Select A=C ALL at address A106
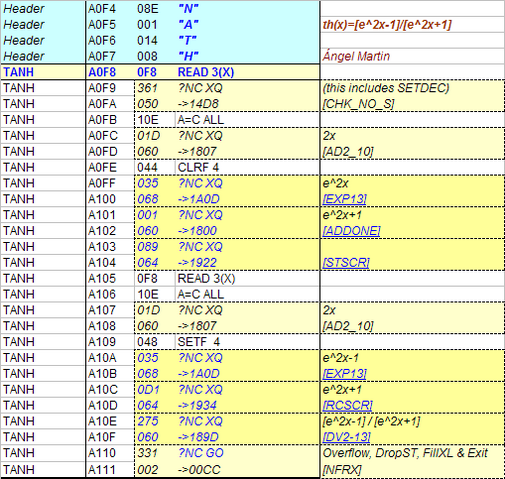This screenshot has width=505, height=479. coord(201,294)
